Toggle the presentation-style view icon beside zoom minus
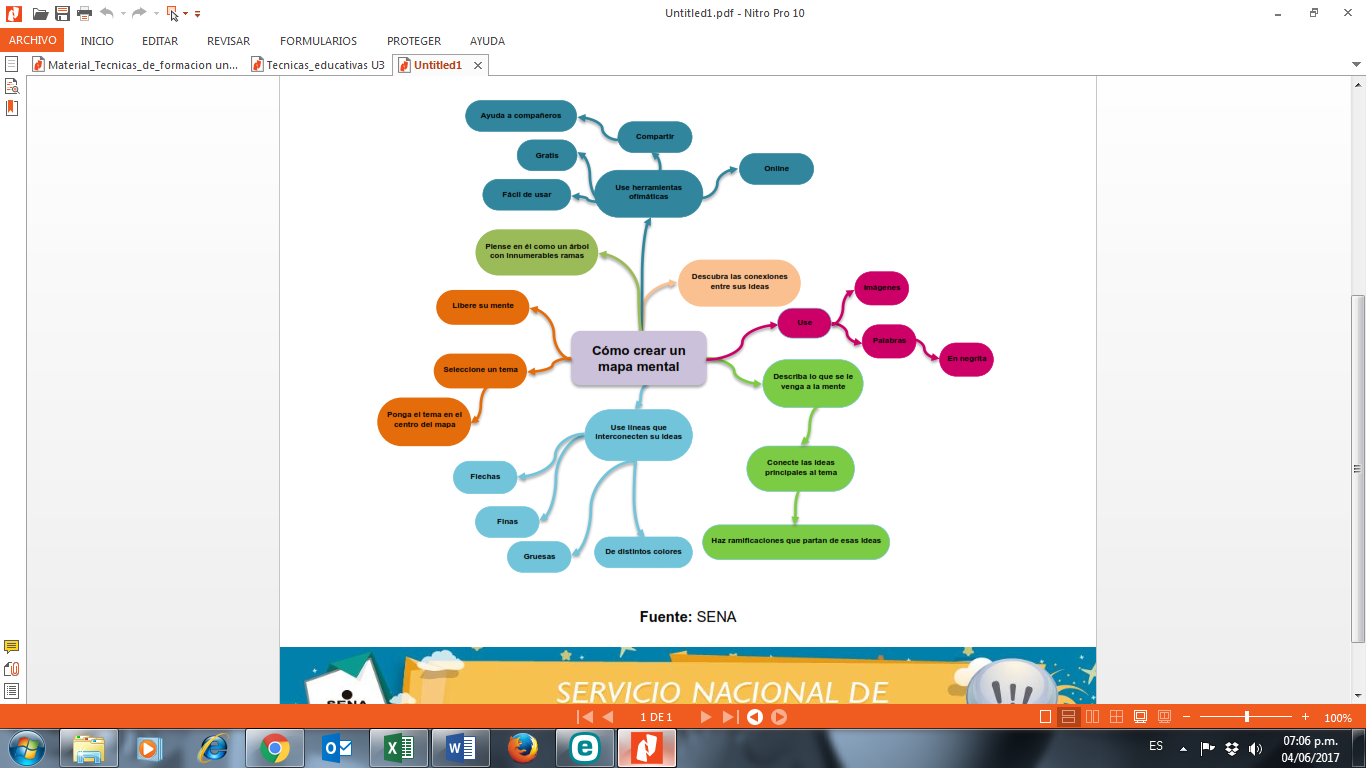 (1164, 717)
